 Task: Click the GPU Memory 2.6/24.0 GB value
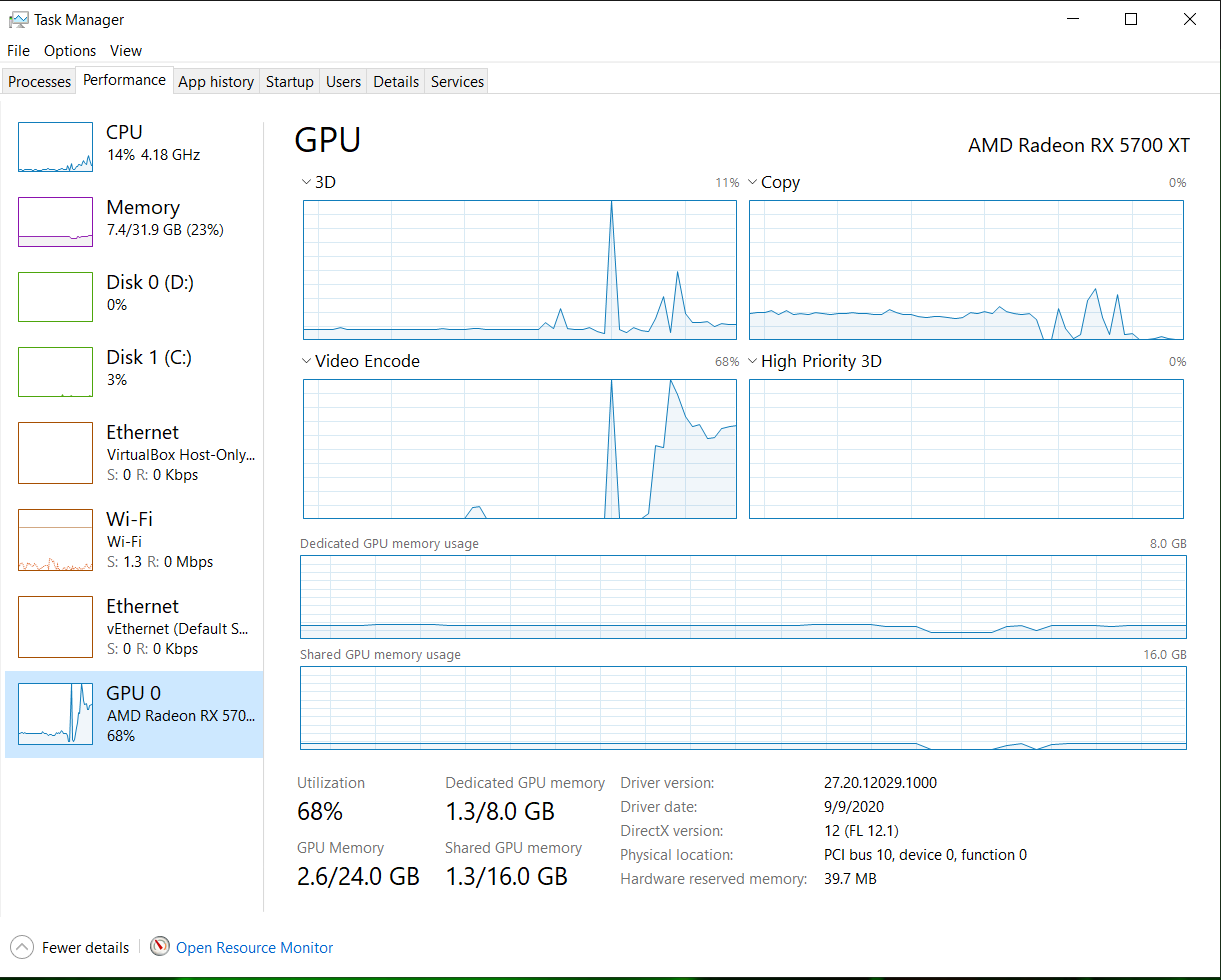tap(358, 876)
